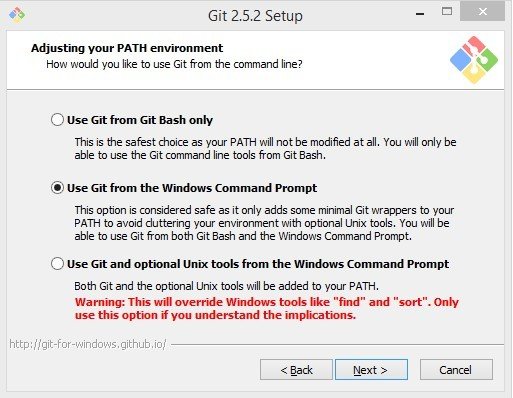Click the Windows Command Prompt option label

tap(192, 188)
